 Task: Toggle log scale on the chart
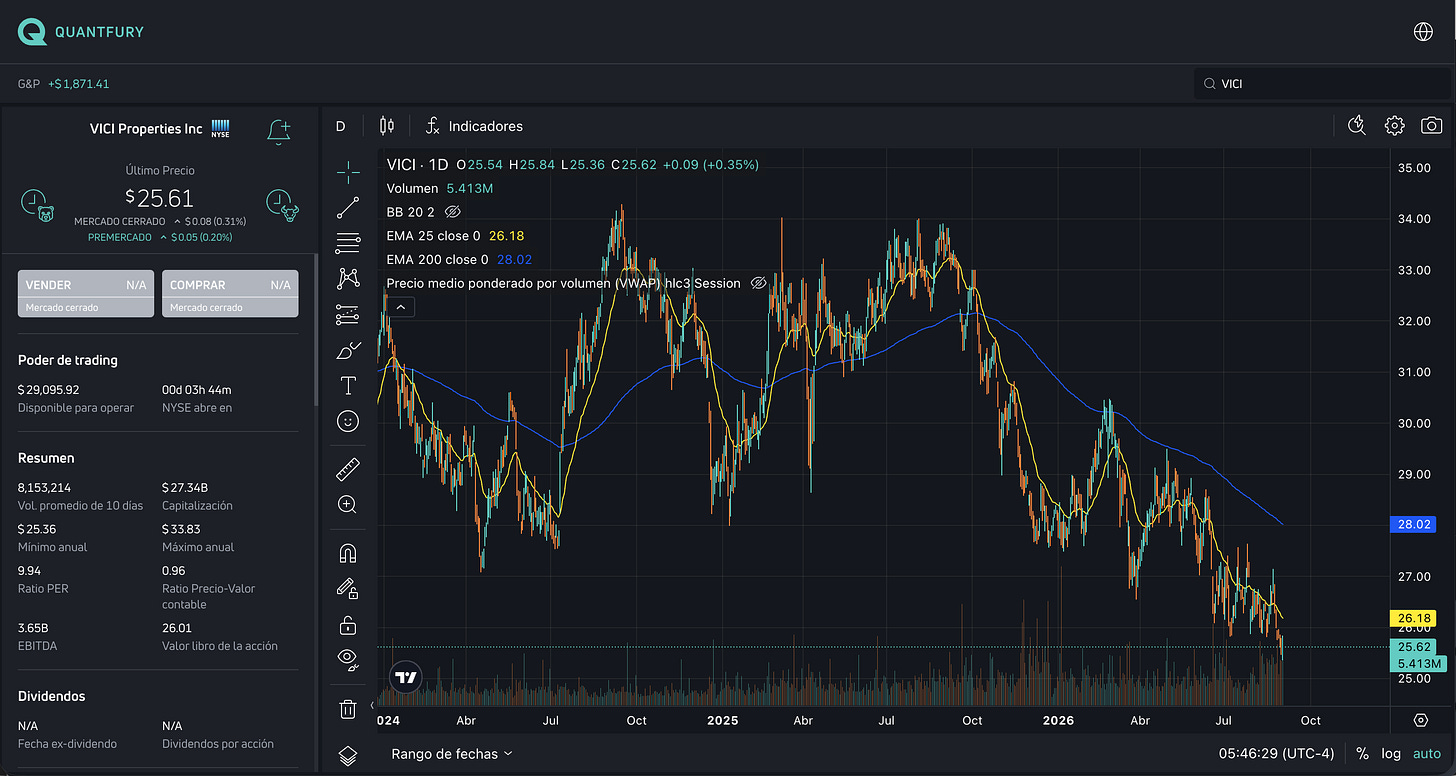coord(1391,754)
